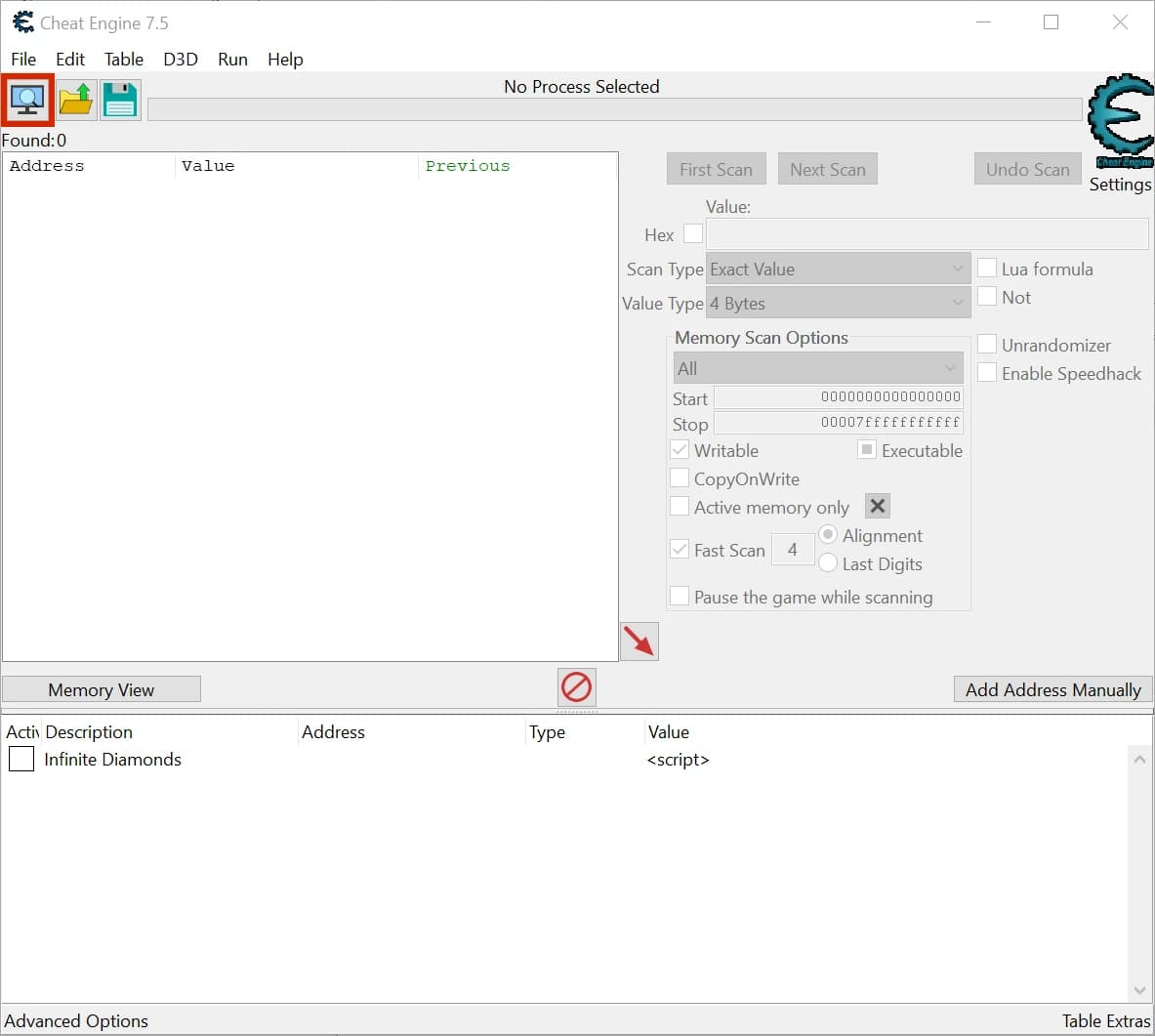Click the red arrow add-to-address-list icon
Image resolution: width=1155 pixels, height=1036 pixels.
tap(639, 642)
